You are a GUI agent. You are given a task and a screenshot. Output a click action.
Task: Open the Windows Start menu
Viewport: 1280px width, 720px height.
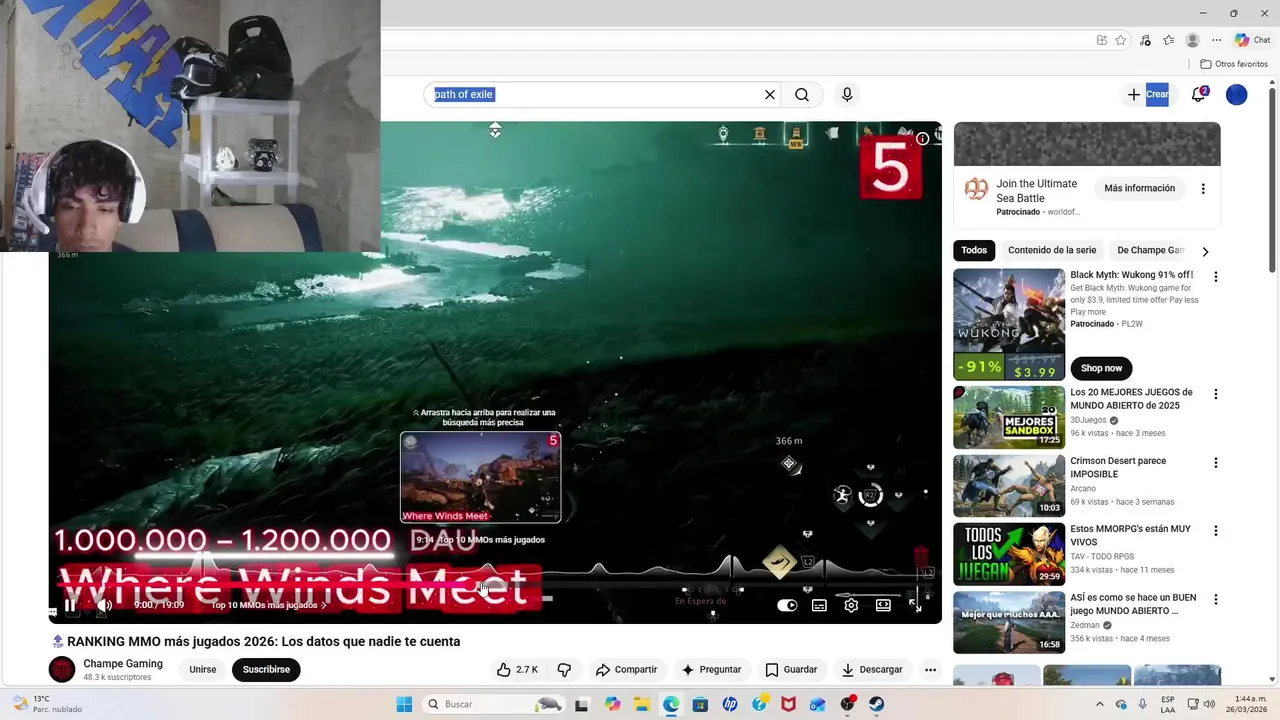point(404,704)
